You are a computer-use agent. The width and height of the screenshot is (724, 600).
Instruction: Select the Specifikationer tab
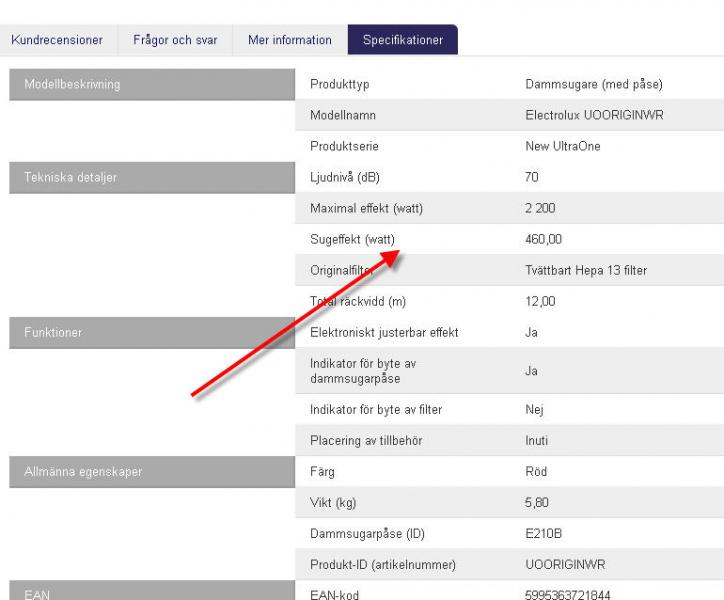(x=402, y=40)
